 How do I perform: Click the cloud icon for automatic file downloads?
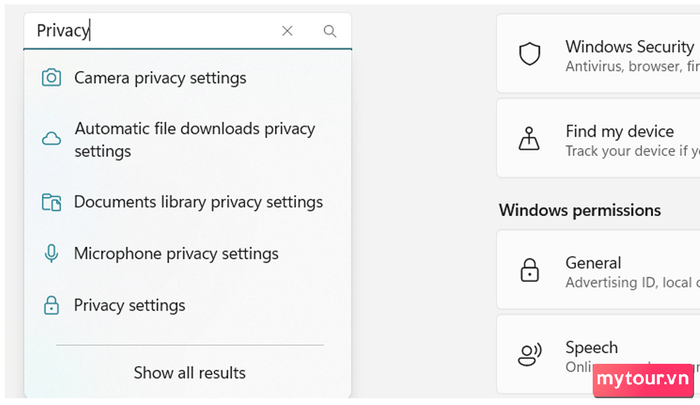(51, 139)
